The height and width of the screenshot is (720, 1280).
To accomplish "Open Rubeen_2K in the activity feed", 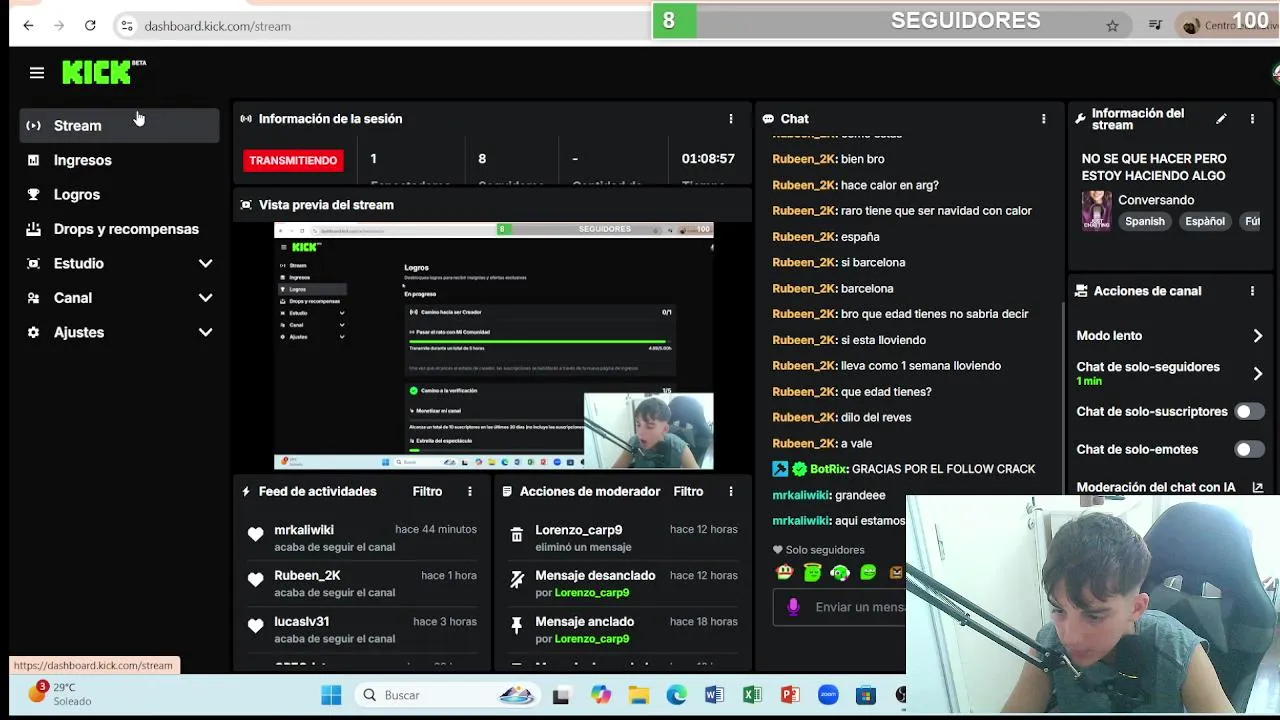I will 307,576.
